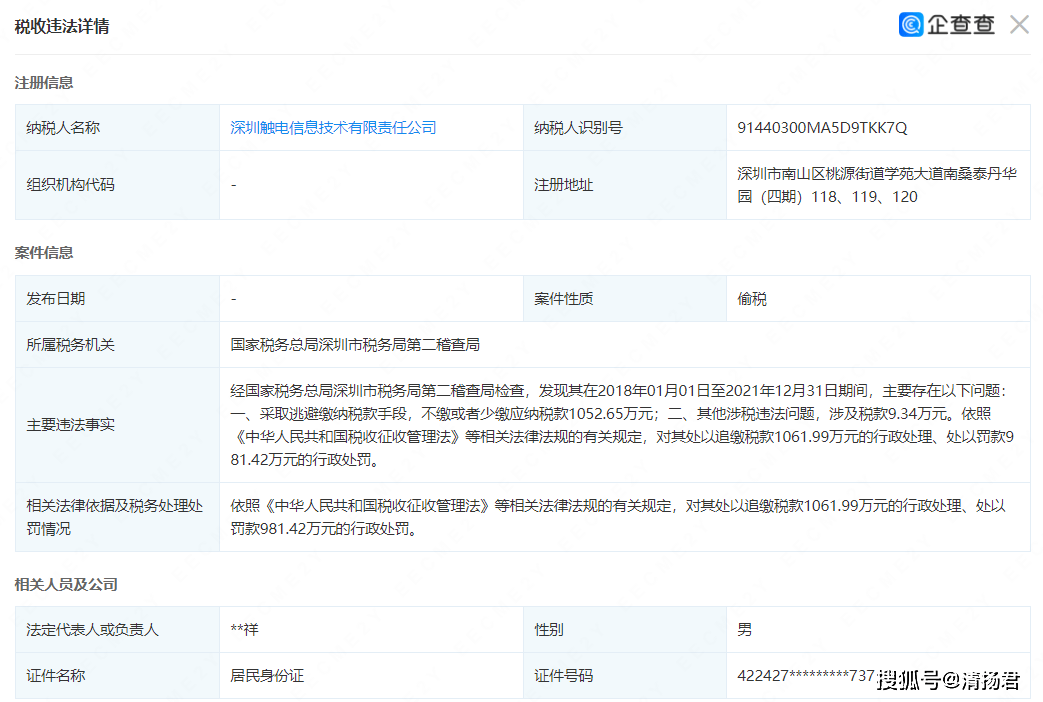This screenshot has width=1043, height=702.
Task: Click the 偷税 case nature value
Action: coord(752,299)
